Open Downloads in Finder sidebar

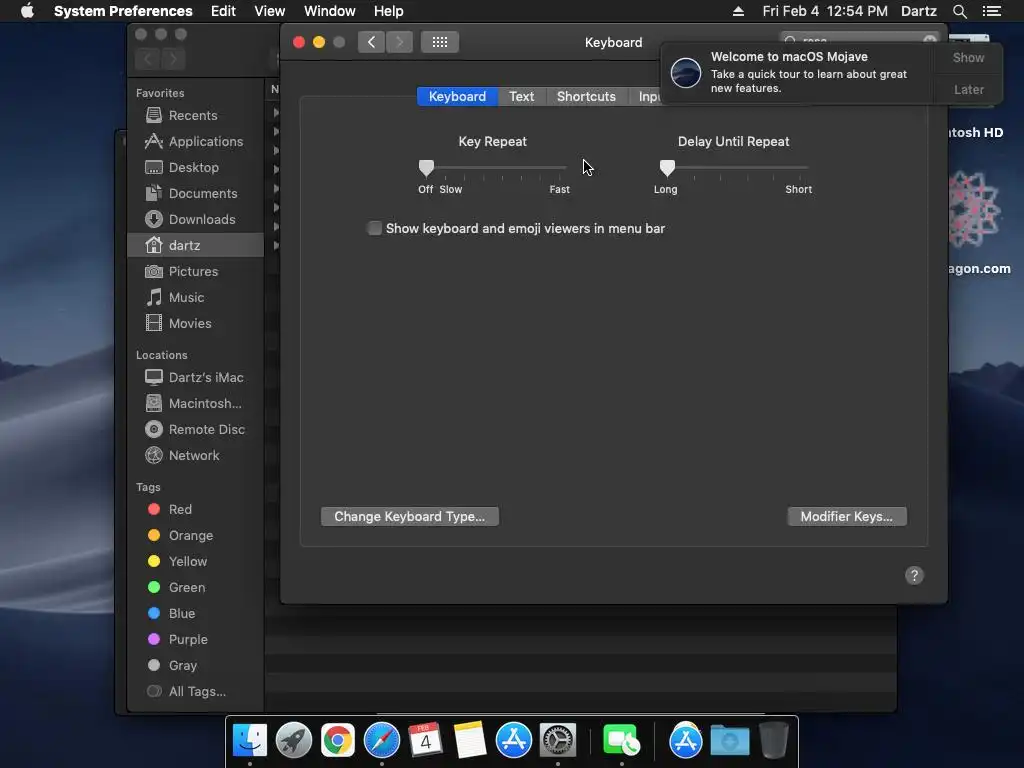[x=202, y=220]
